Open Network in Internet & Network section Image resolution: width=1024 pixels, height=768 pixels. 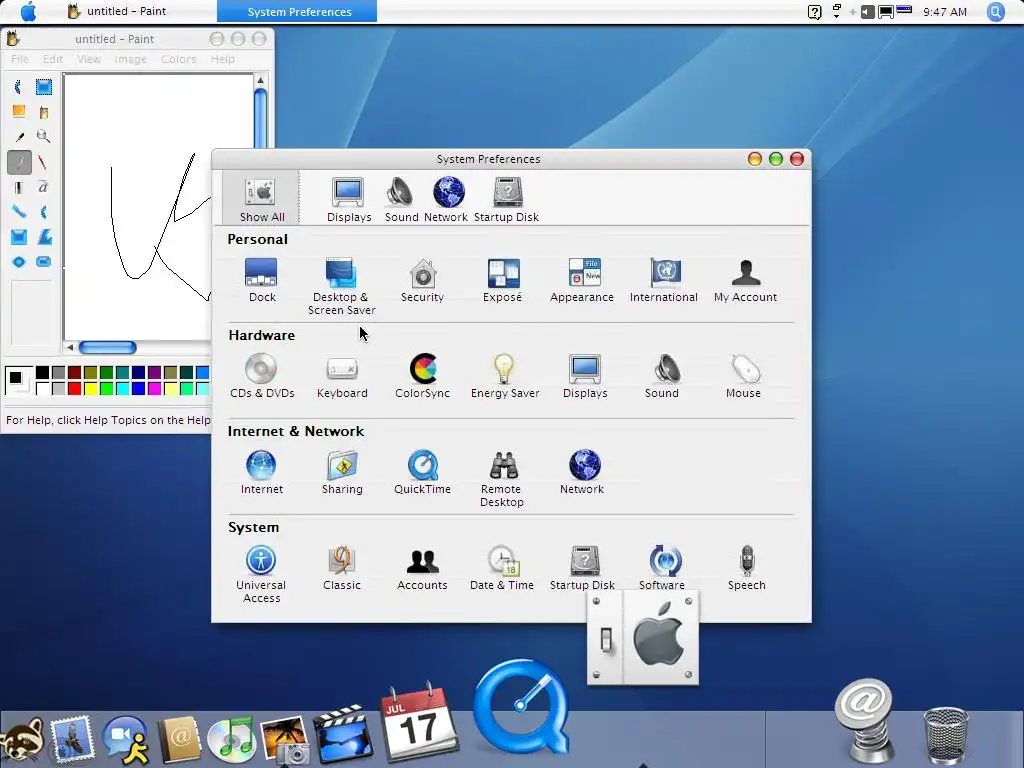582,472
